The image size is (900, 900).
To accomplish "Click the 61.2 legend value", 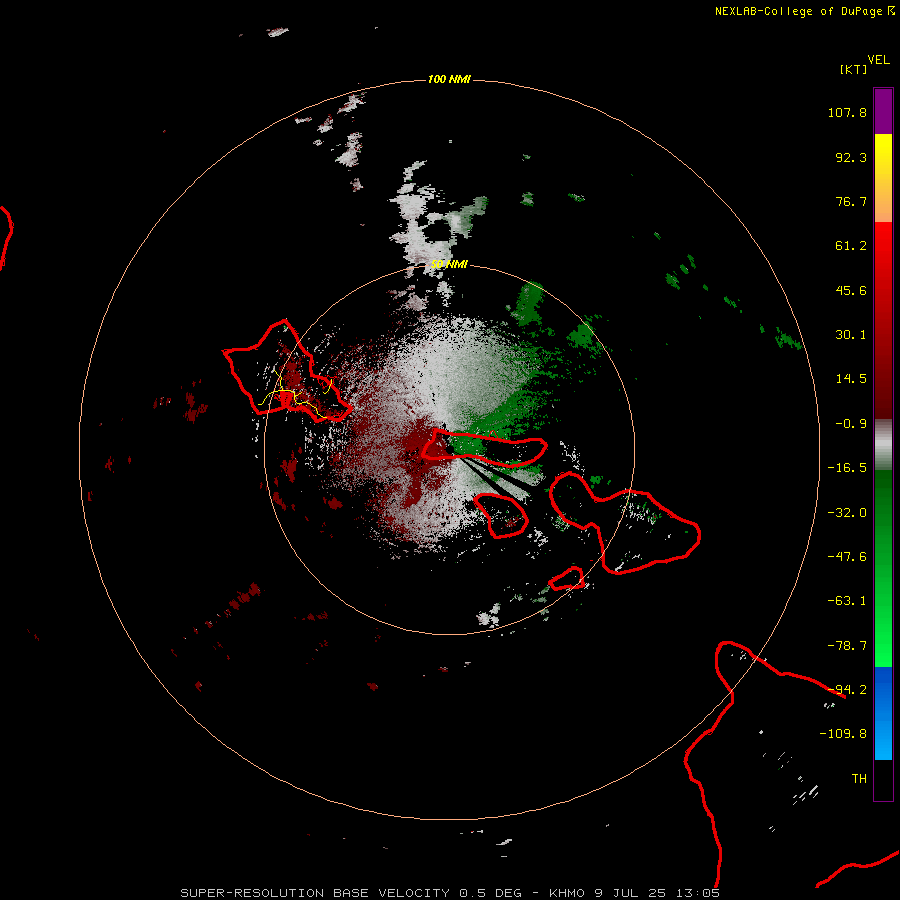I will click(x=851, y=246).
